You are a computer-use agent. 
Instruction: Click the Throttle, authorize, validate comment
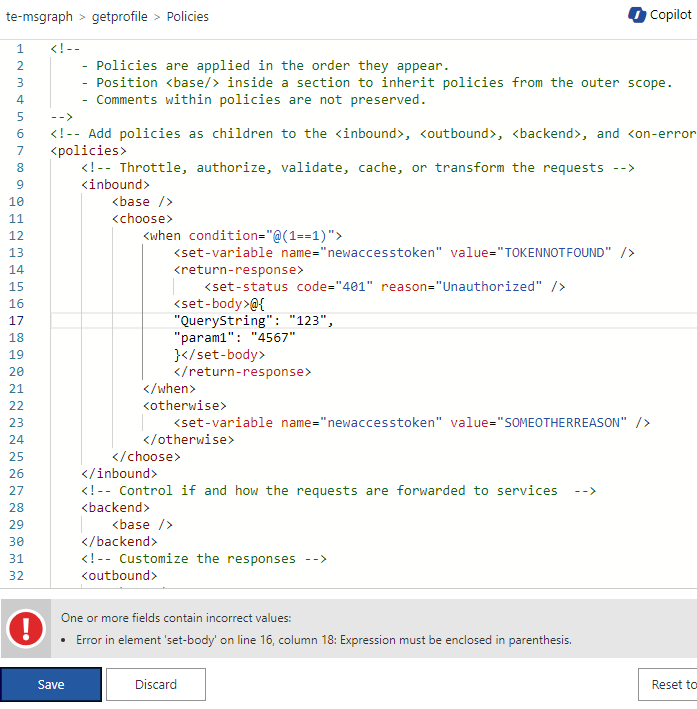pos(358,168)
